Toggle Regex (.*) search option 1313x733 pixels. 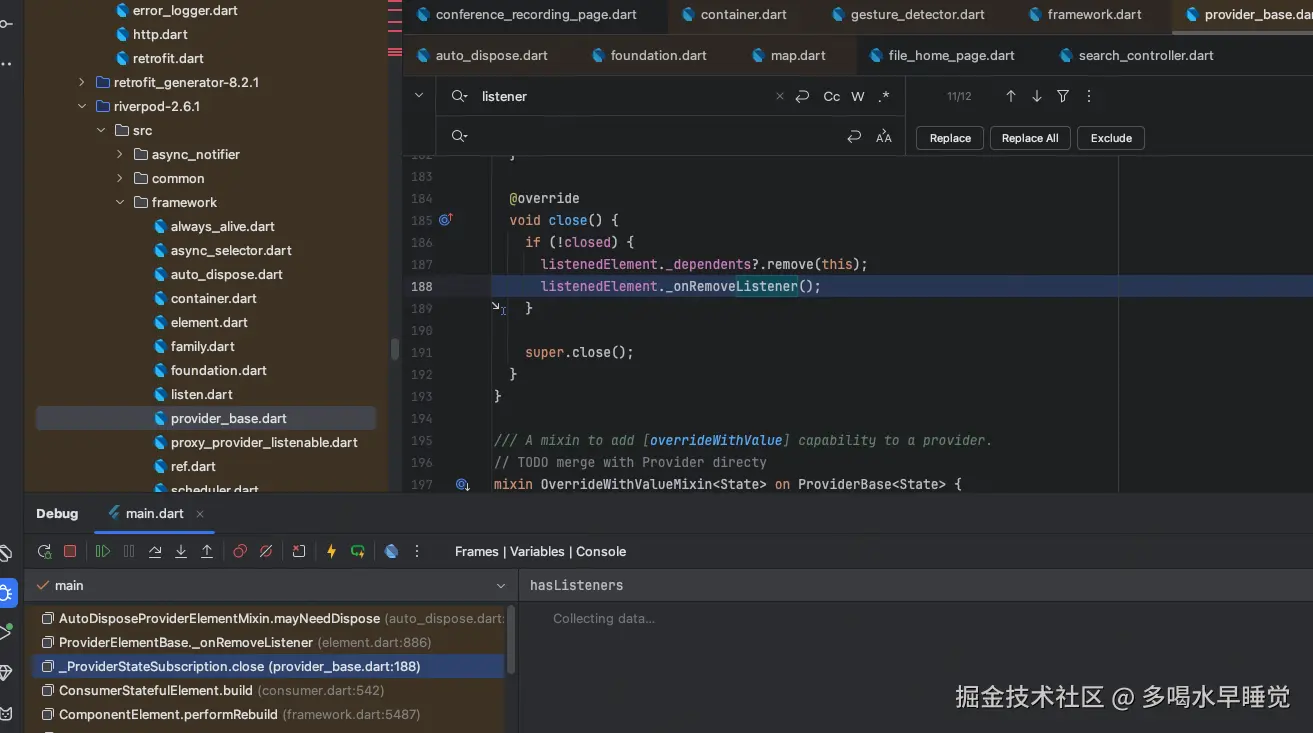tap(883, 96)
